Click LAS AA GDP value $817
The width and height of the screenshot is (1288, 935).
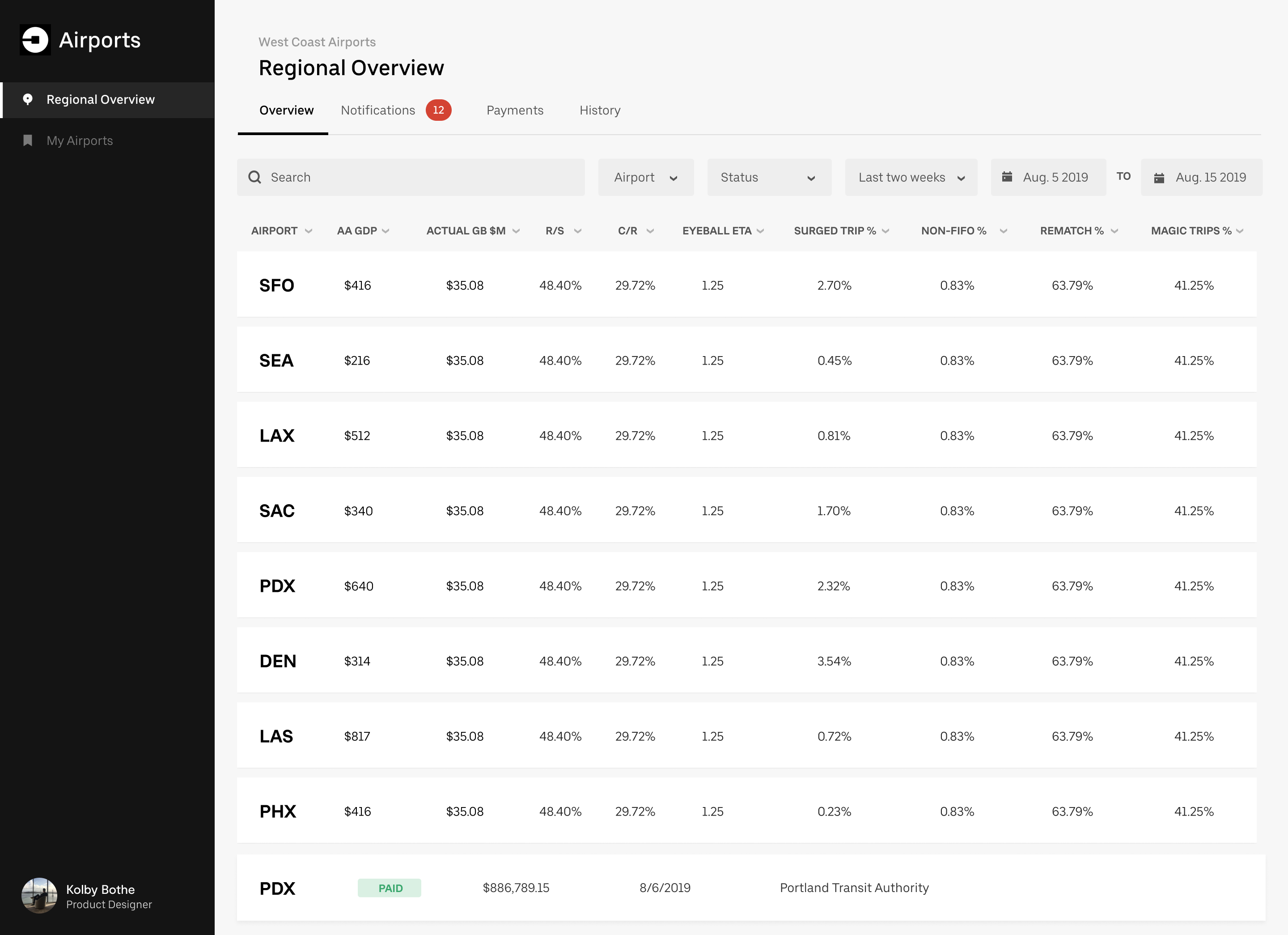(357, 736)
